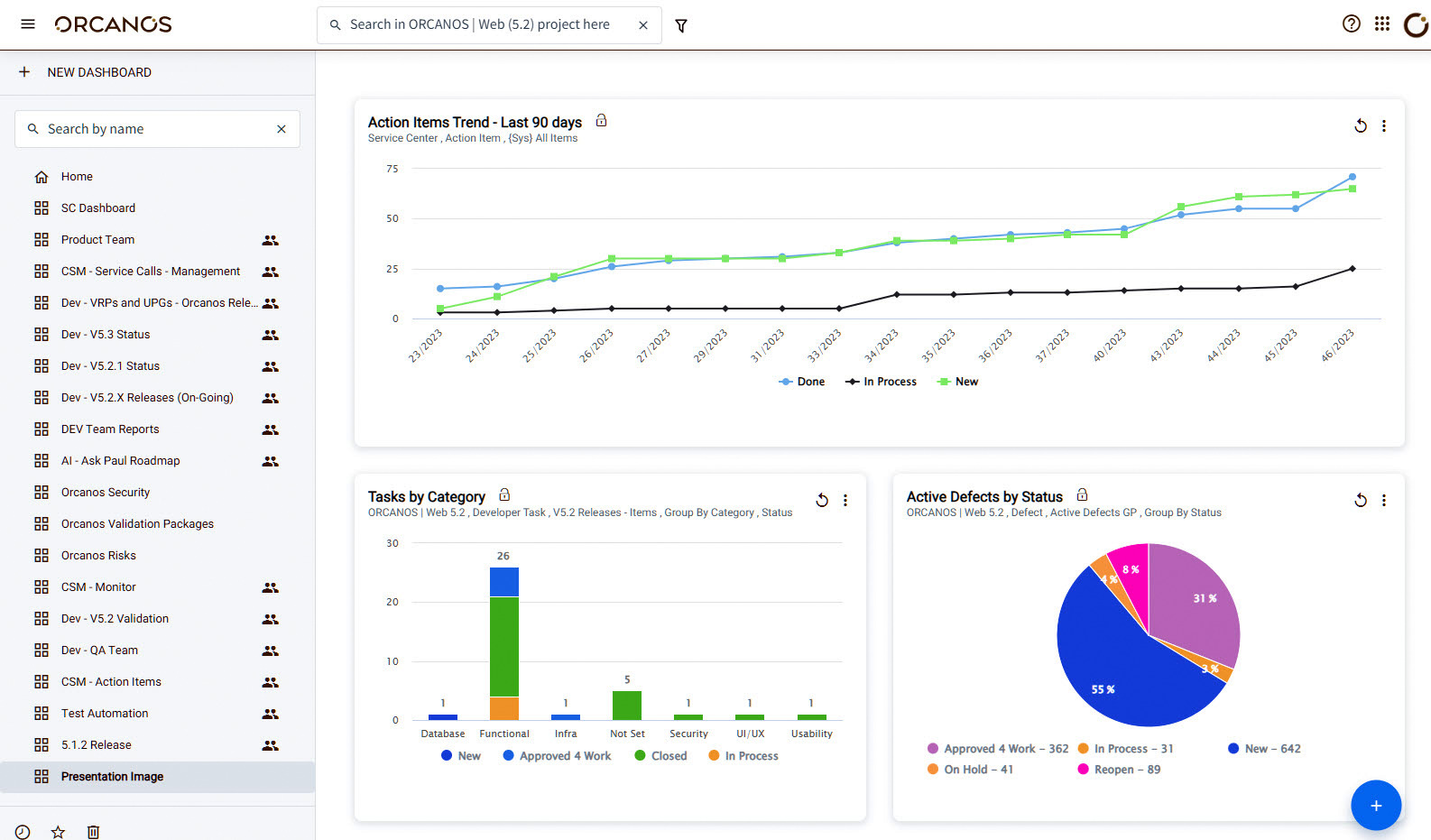Screen dimensions: 1431x840
Task: Click the star favorites icon in sidebar footer
Action: [x=58, y=832]
